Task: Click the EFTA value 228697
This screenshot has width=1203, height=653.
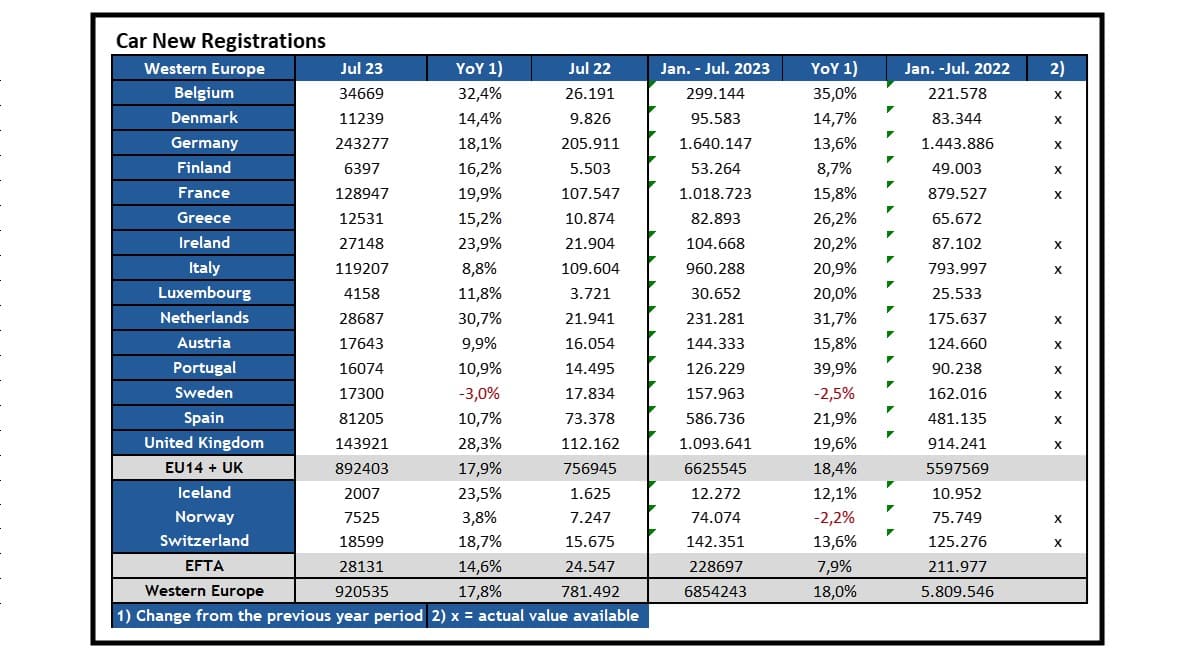Action: click(715, 567)
